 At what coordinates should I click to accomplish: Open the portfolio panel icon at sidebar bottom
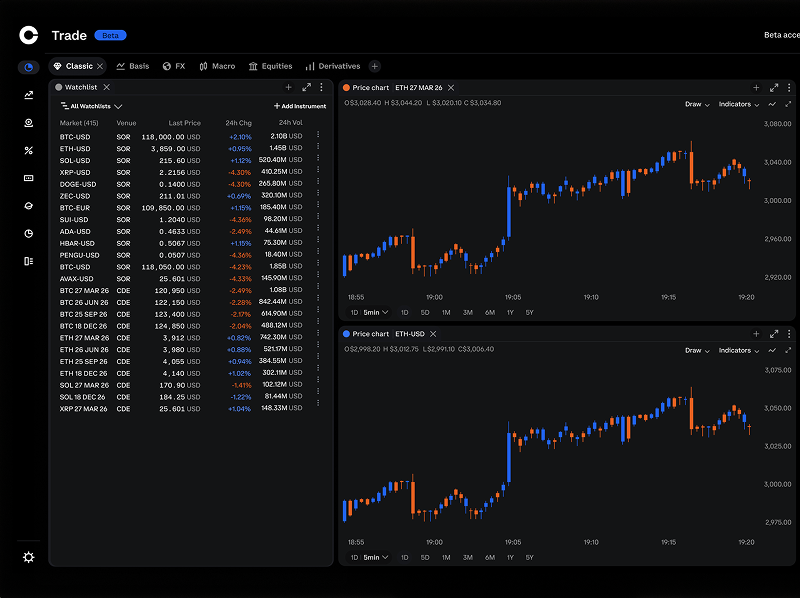[x=27, y=261]
